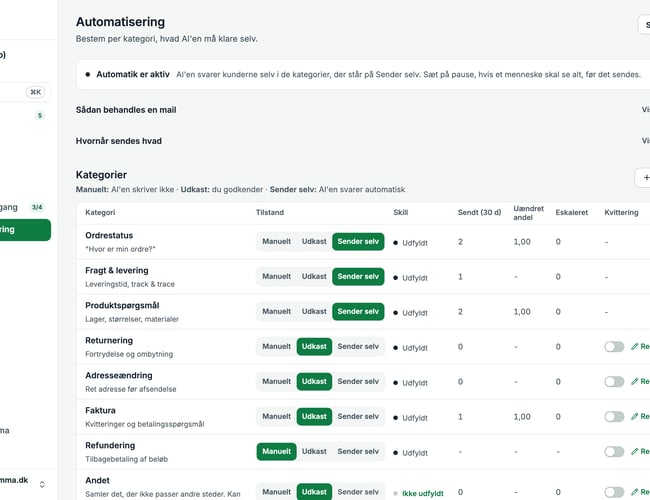Set Andet to Sender selv
The height and width of the screenshot is (500, 650).
click(x=358, y=492)
